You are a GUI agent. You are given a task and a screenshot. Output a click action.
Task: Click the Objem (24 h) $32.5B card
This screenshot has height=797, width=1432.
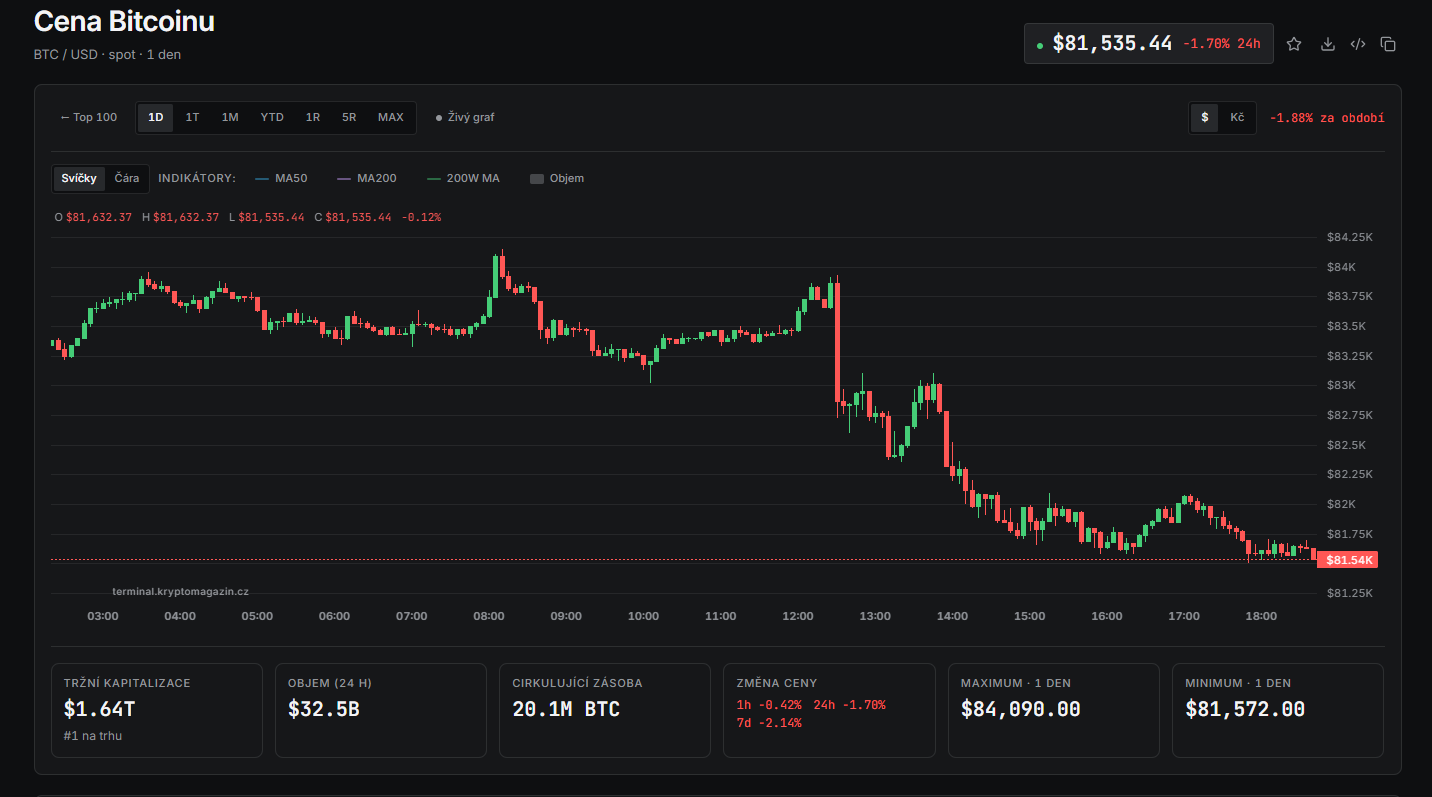click(381, 710)
